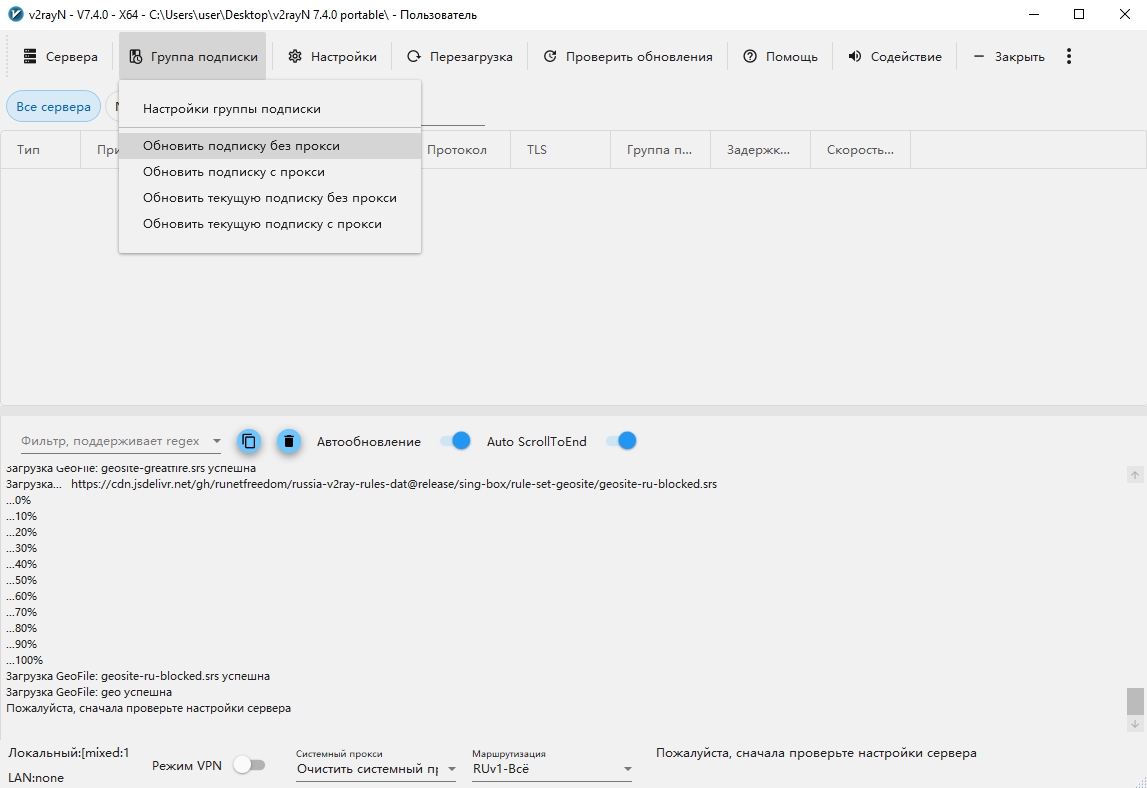Click the Содействие button

(895, 56)
